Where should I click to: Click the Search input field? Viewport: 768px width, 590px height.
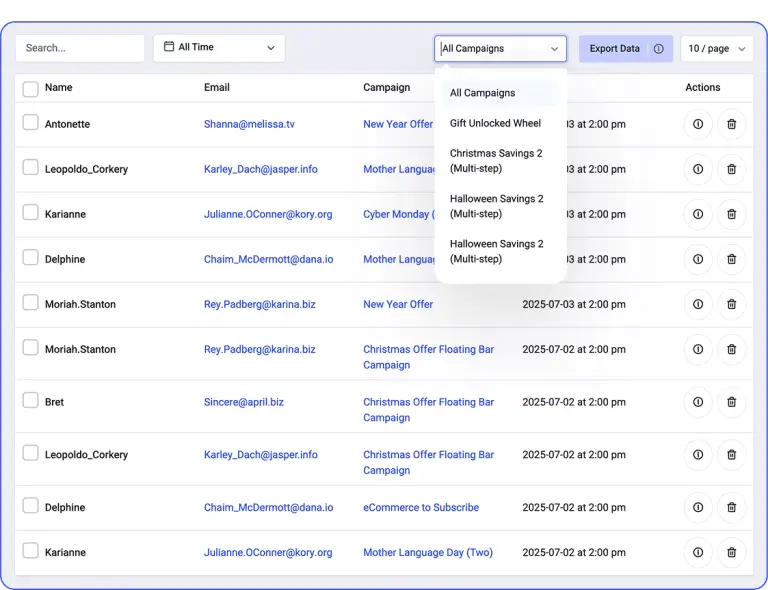[x=80, y=48]
